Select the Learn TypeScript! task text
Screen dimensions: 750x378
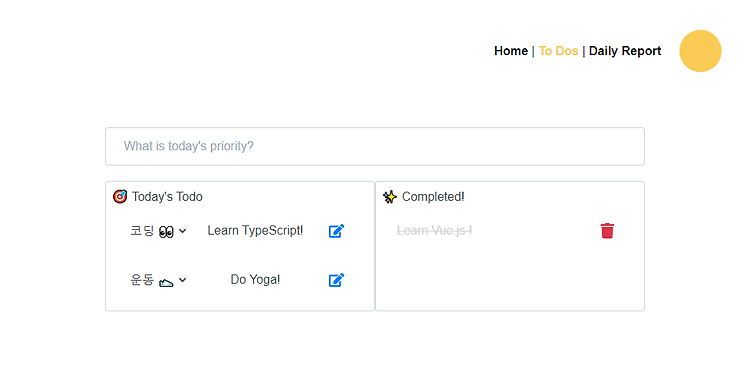click(x=255, y=231)
